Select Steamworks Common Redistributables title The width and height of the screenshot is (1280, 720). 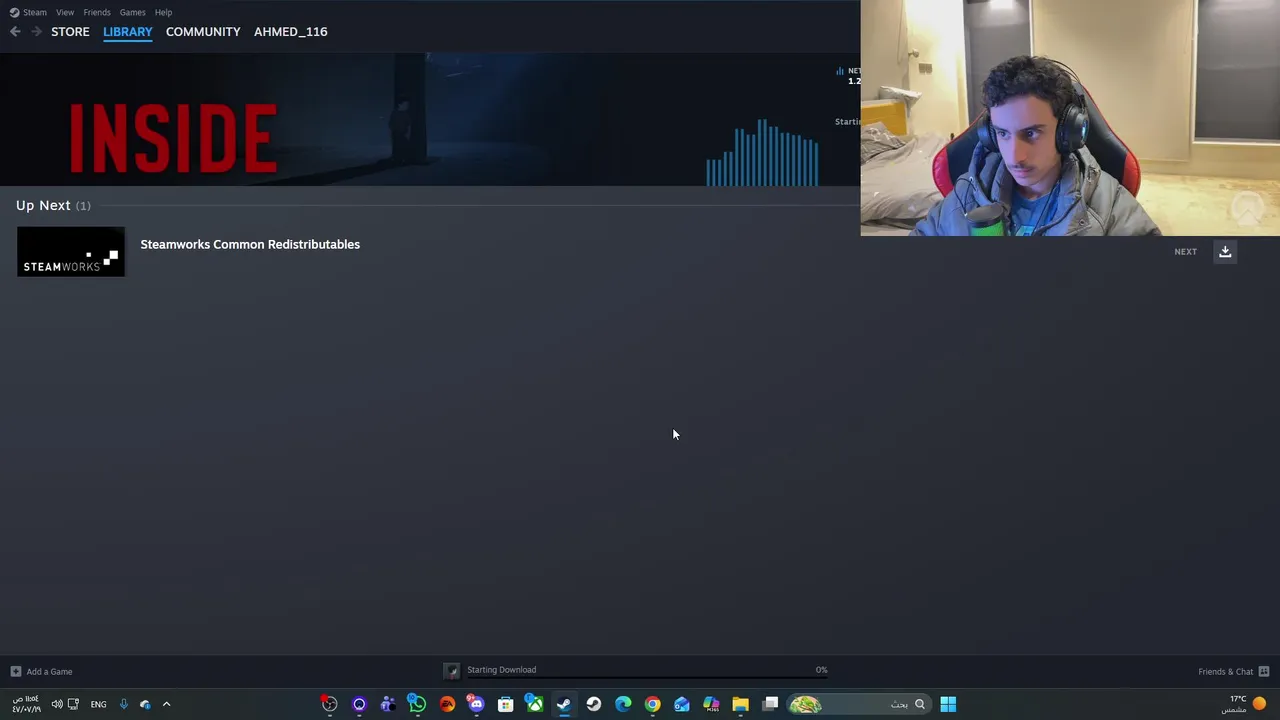[x=250, y=244]
